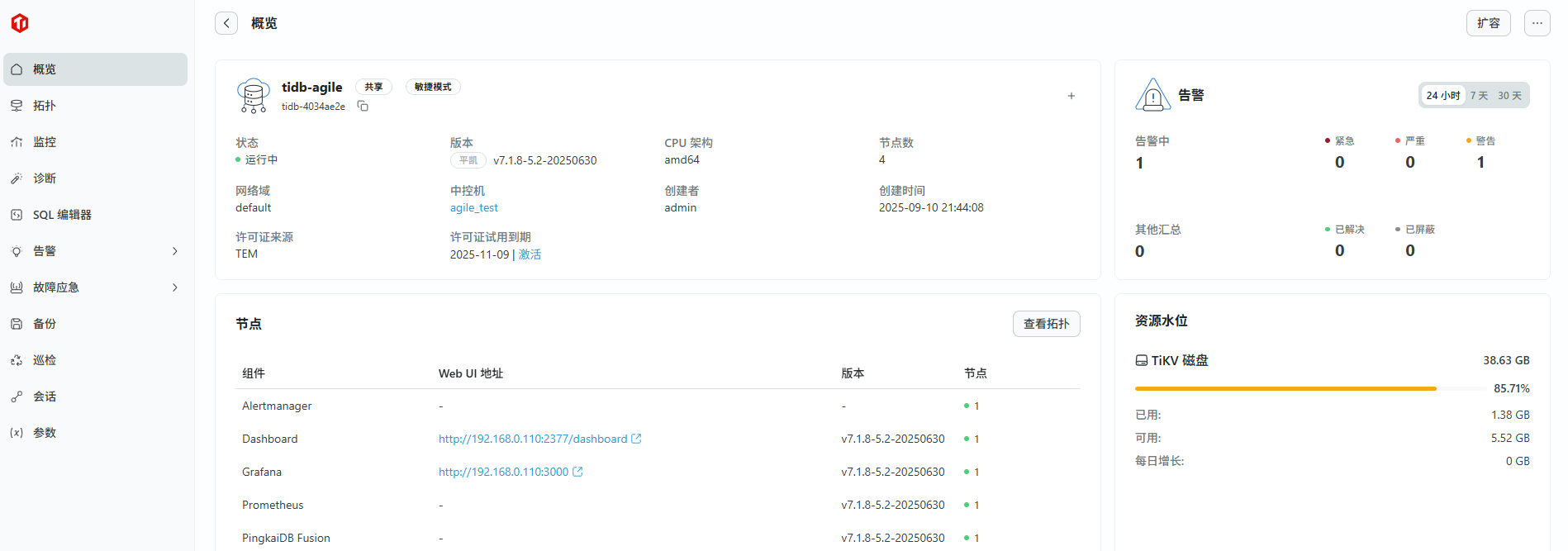The width and height of the screenshot is (1568, 551).
Task: Click the 查看拓扑 button
Action: pyautogui.click(x=1046, y=324)
